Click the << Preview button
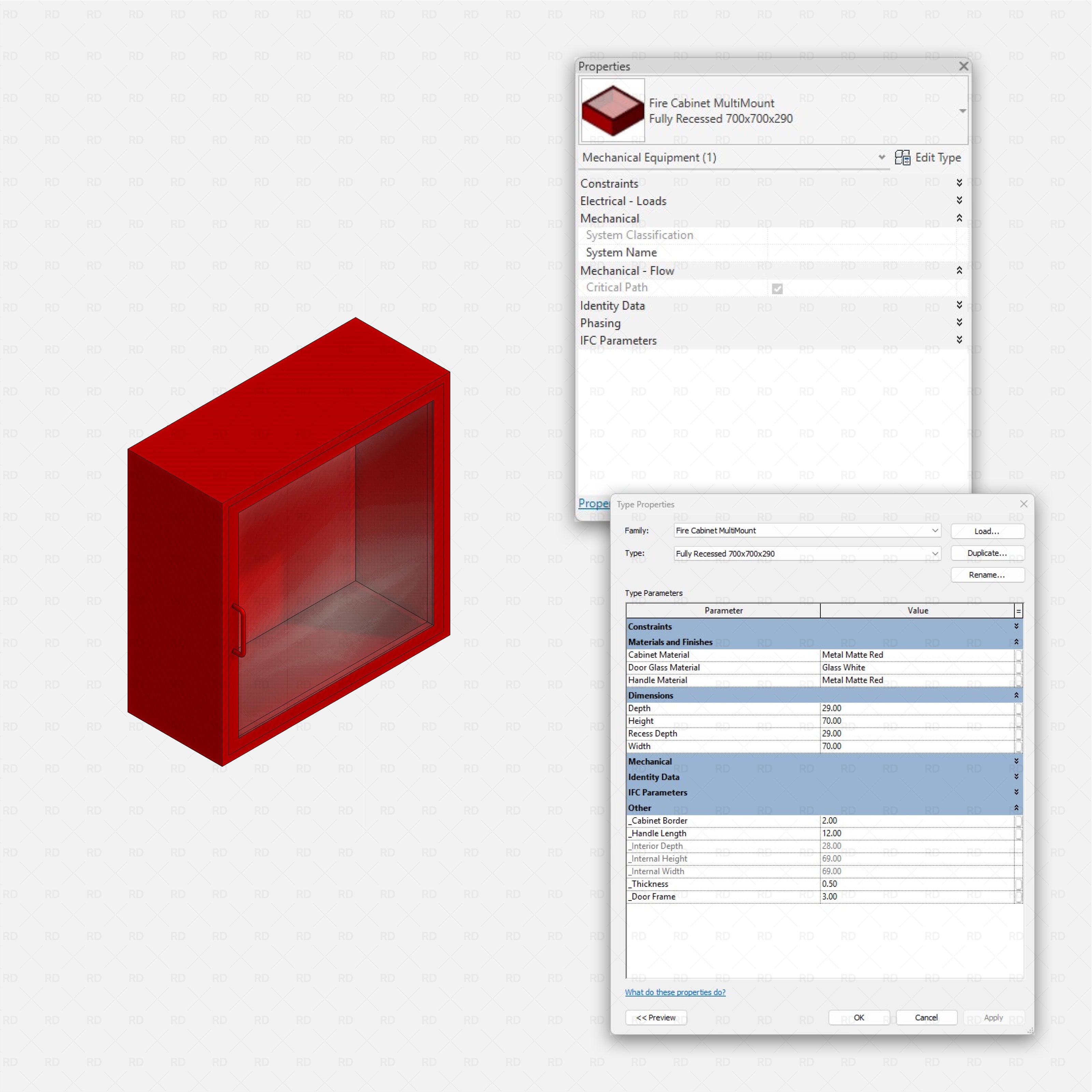The image size is (1092, 1092). click(656, 1017)
